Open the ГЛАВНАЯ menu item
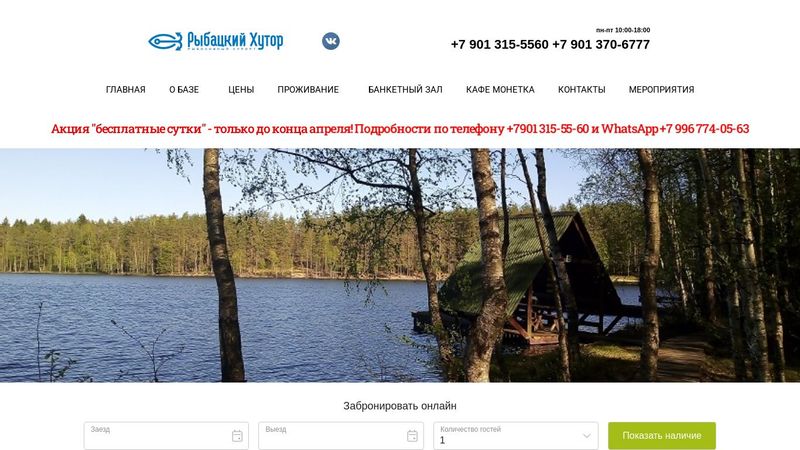 pyautogui.click(x=126, y=89)
